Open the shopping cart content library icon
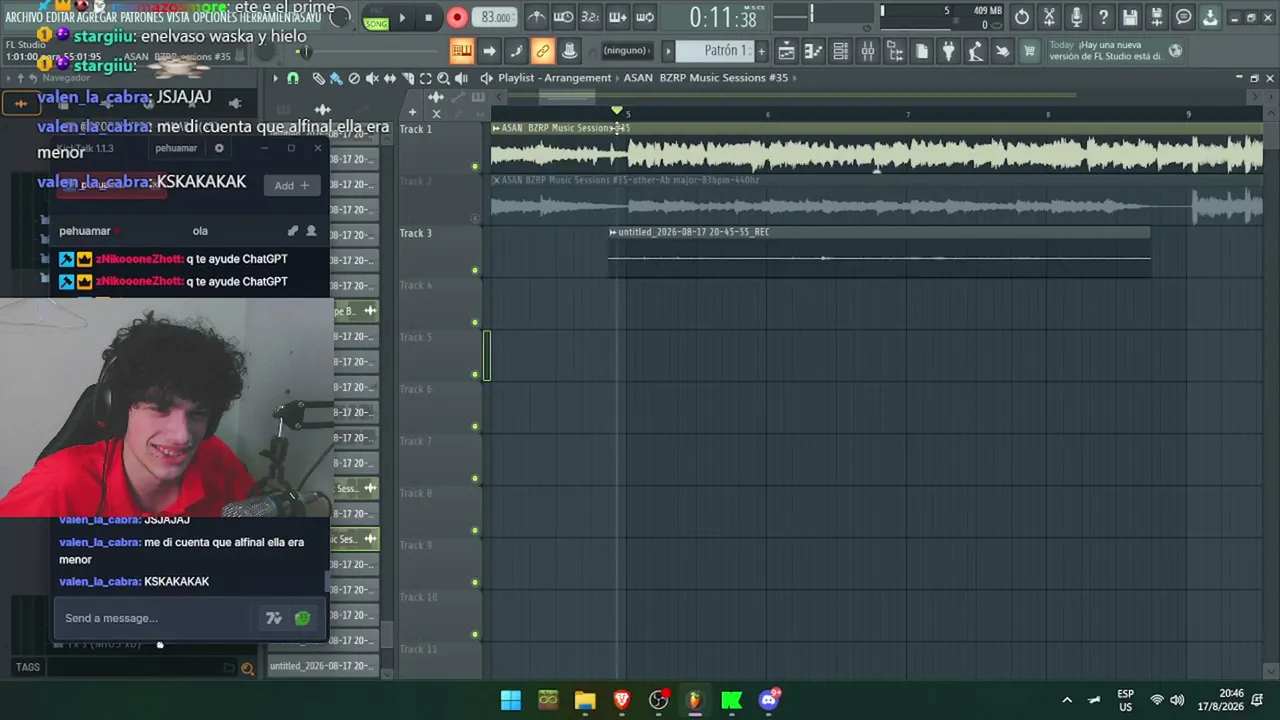1280x720 pixels. 1029,51
